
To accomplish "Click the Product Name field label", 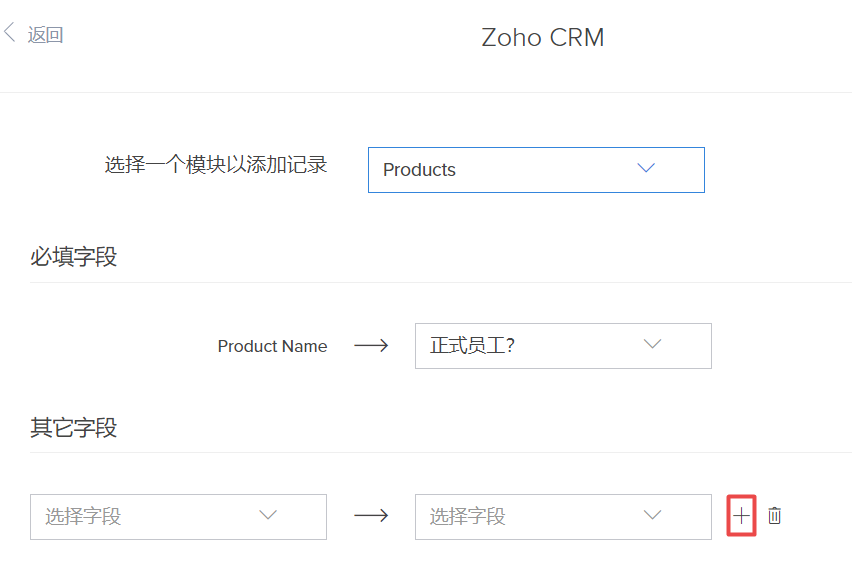I will (272, 346).
